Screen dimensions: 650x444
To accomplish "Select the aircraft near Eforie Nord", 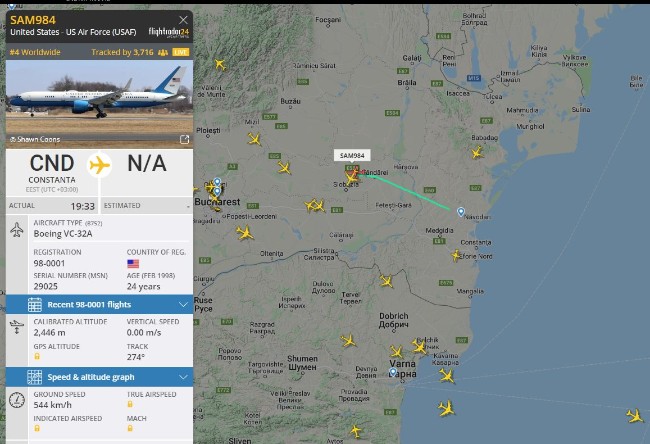I will click(x=456, y=255).
